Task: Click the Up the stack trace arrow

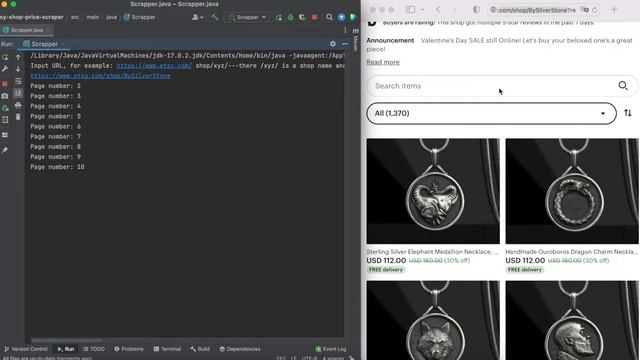Action: point(18,57)
